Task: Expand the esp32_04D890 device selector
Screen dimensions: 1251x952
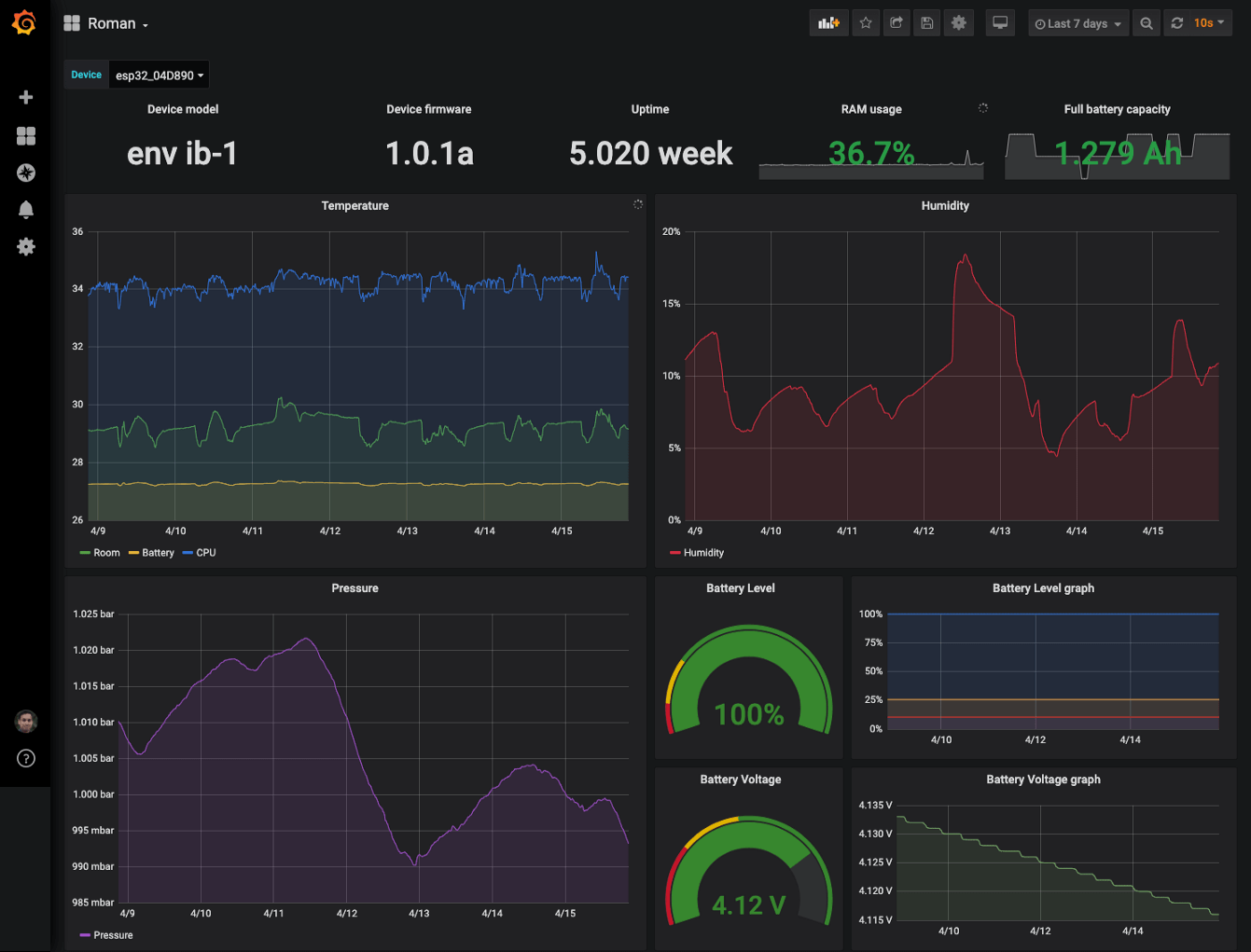Action: coord(159,74)
